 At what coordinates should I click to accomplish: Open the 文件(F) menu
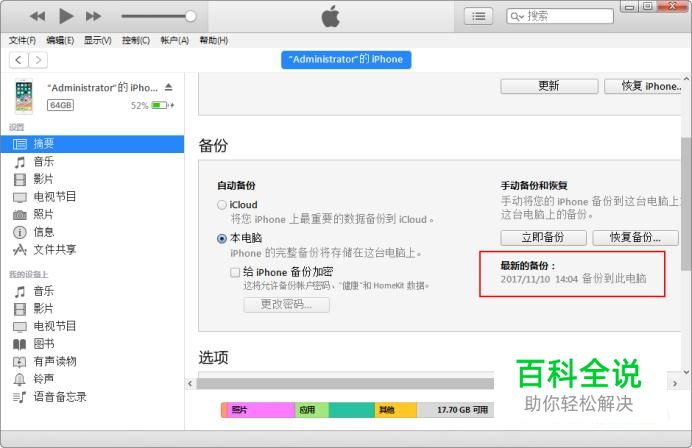(22, 41)
